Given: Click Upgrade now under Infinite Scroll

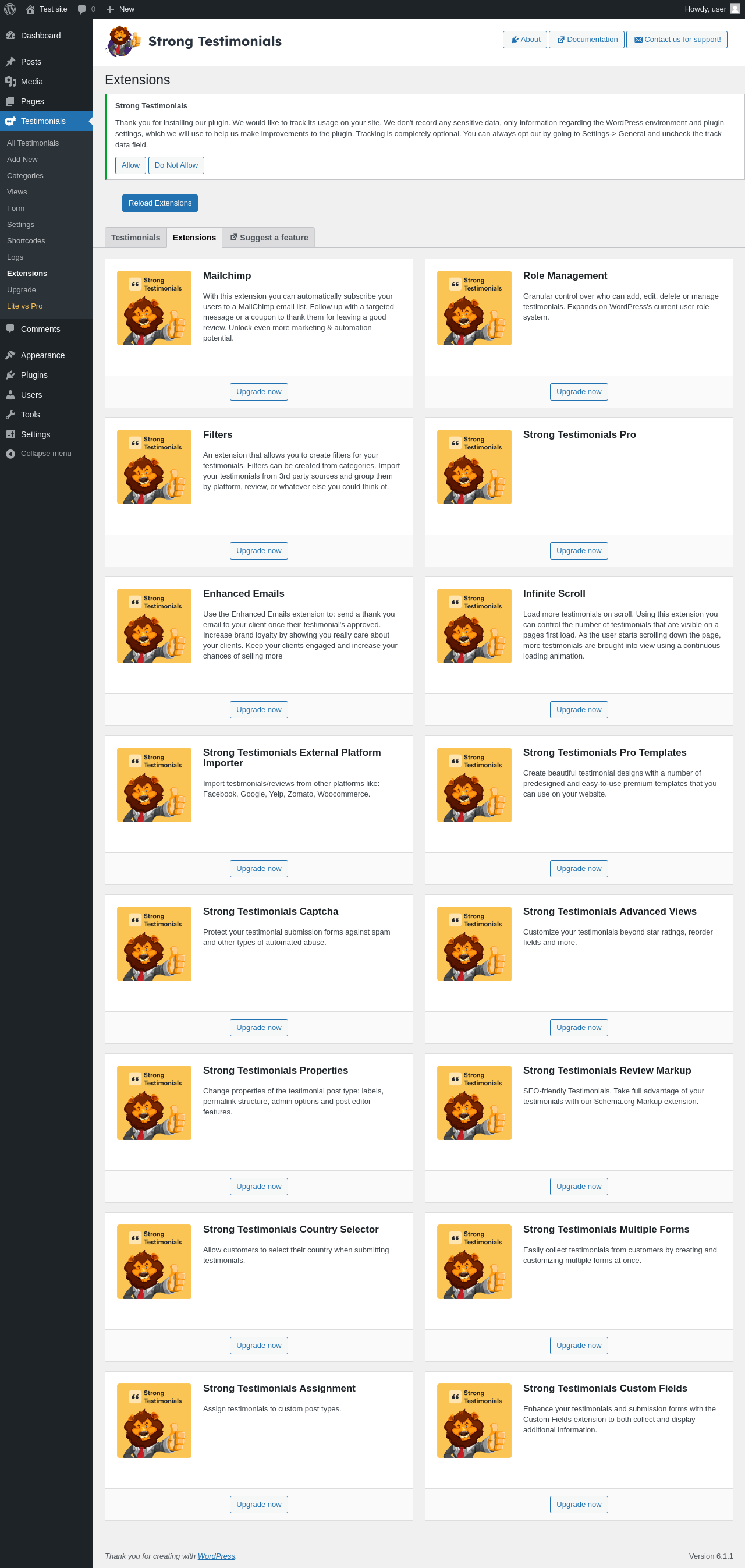Looking at the screenshot, I should [579, 710].
